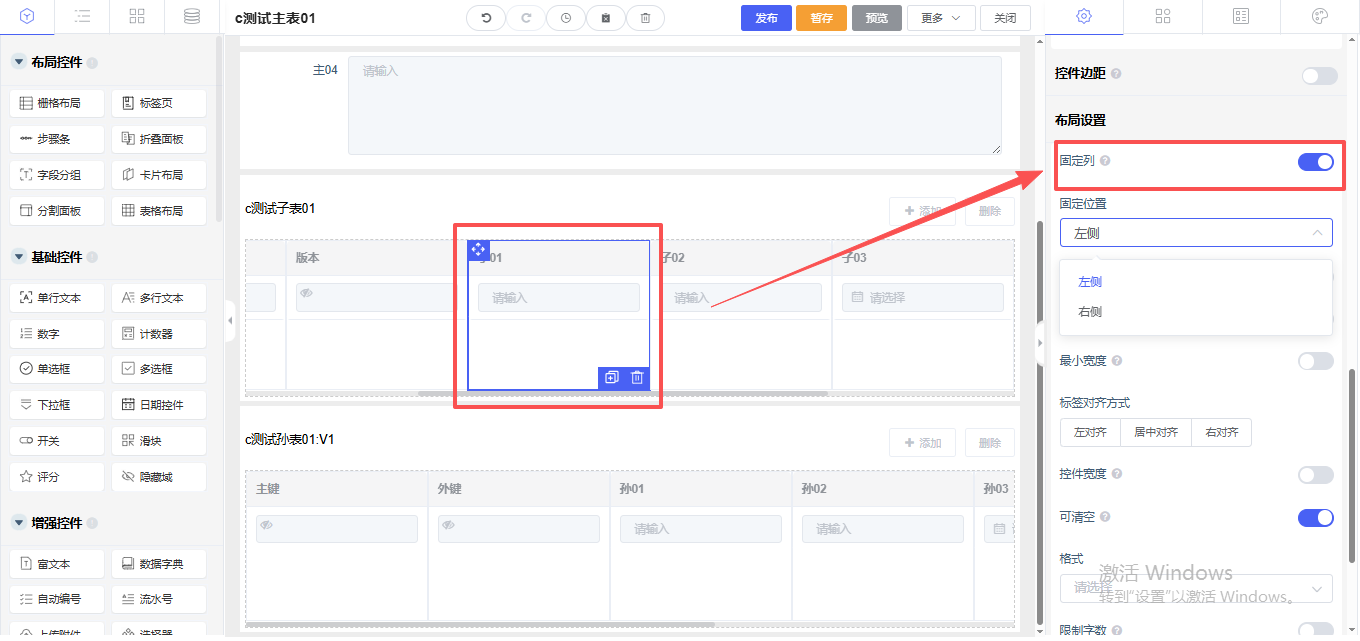The width and height of the screenshot is (1360, 641).
Task: Open the palette theme tab icon
Action: coord(1319,17)
